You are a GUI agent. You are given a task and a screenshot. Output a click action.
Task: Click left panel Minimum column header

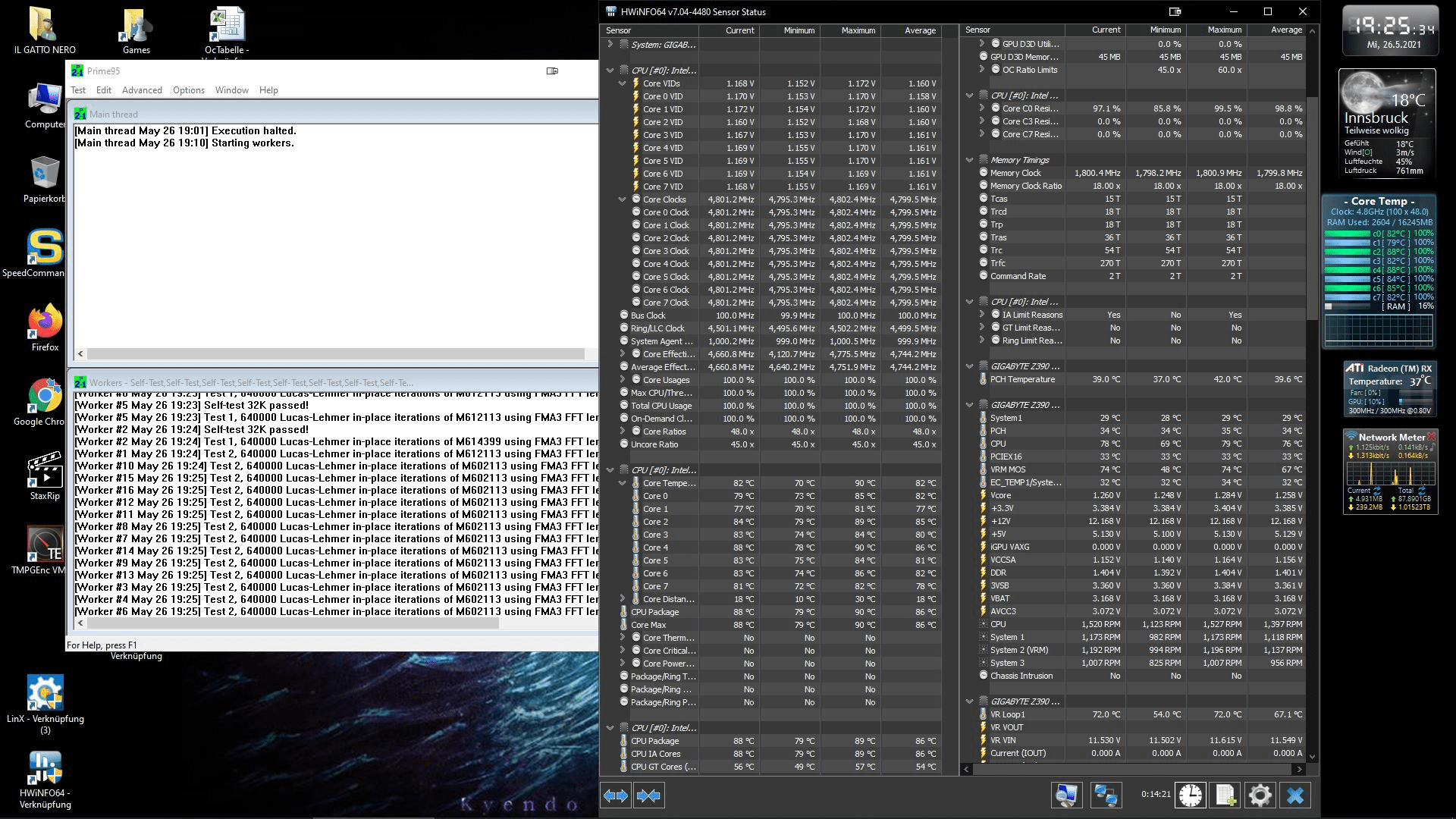click(x=789, y=30)
